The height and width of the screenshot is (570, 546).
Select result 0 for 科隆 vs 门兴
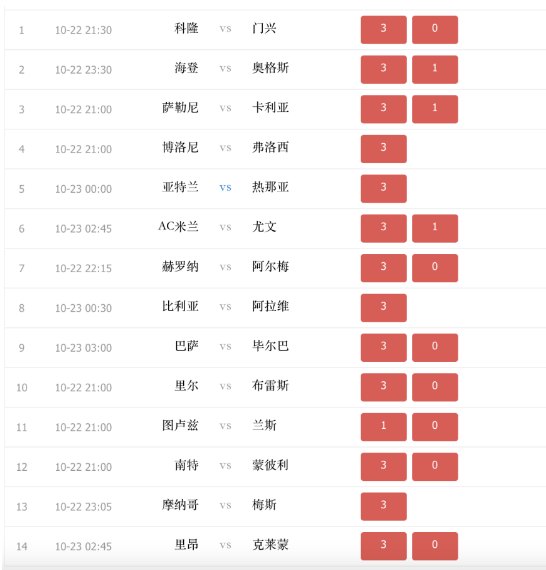click(x=435, y=30)
